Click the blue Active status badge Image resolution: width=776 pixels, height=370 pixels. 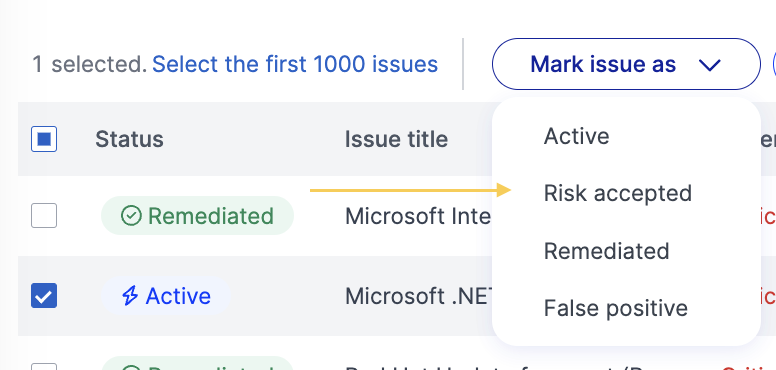[x=166, y=296]
